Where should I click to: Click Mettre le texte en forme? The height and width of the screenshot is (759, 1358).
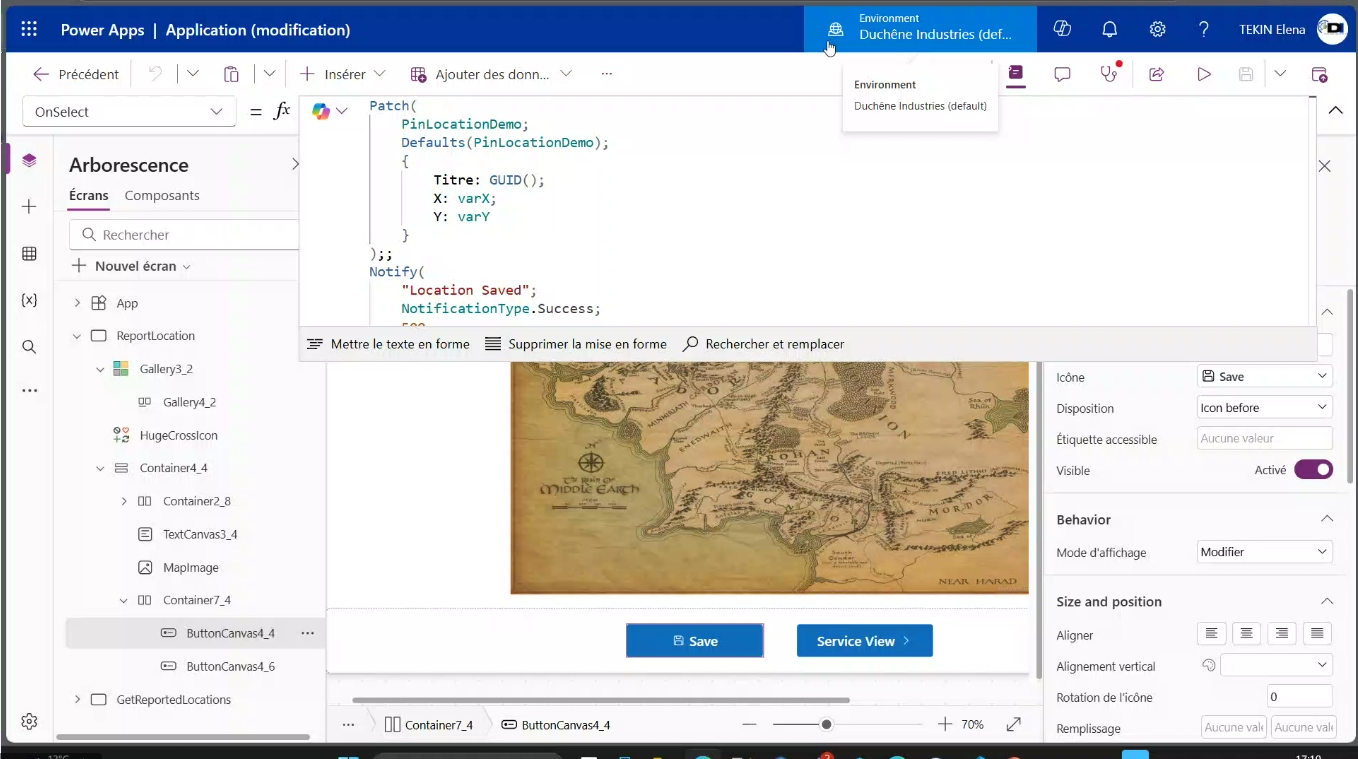point(388,344)
